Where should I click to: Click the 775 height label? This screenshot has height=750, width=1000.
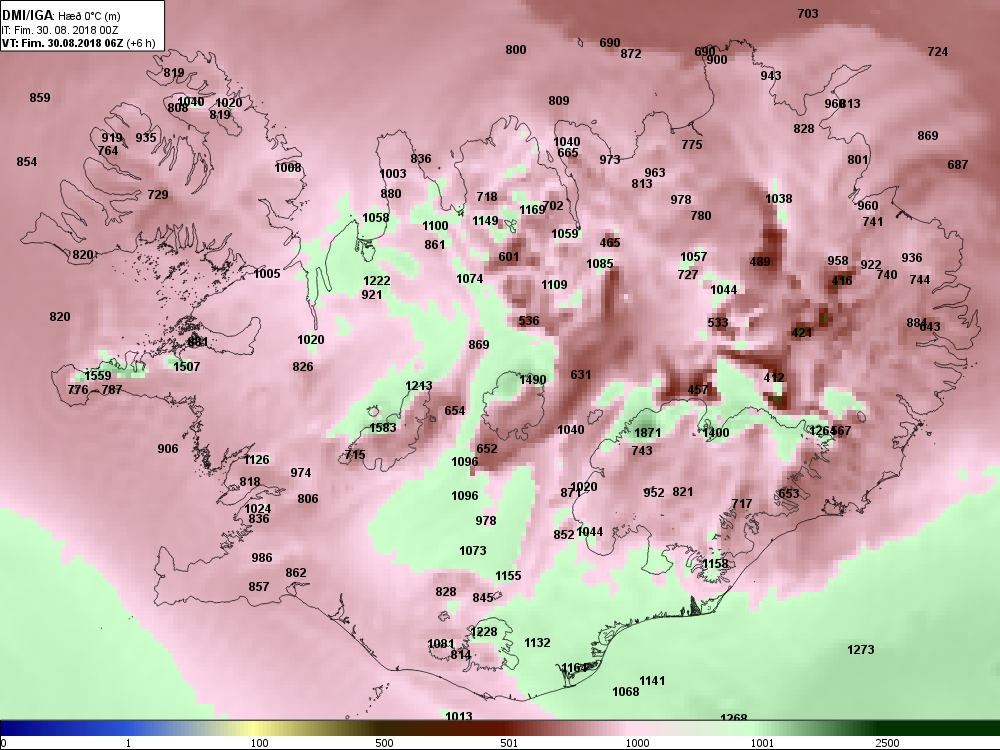coord(692,145)
